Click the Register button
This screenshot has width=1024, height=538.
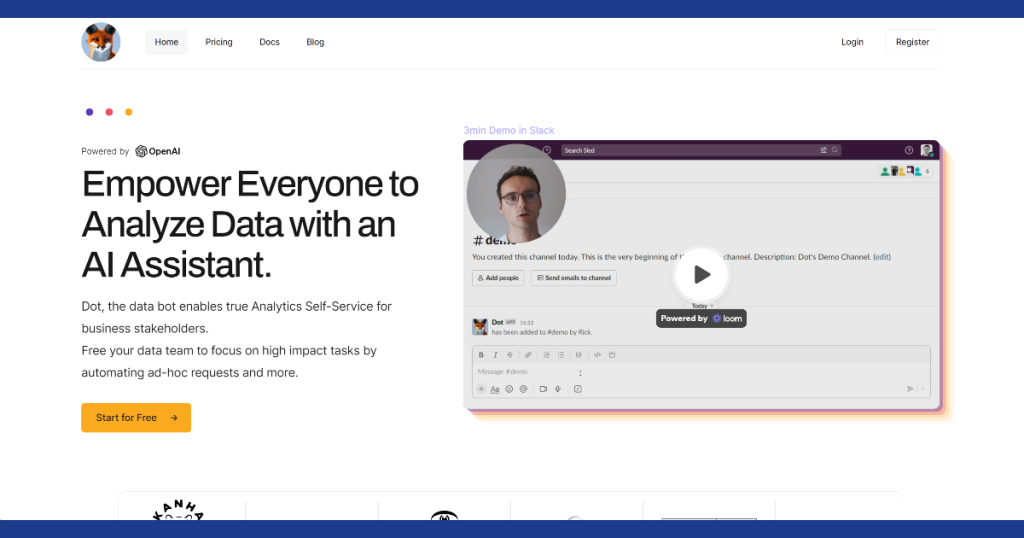(912, 42)
